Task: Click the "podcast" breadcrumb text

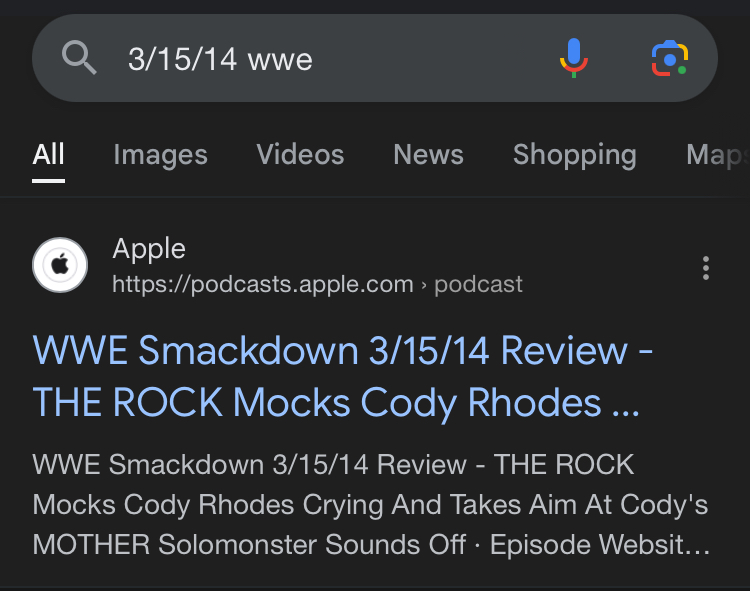Action: click(x=478, y=285)
